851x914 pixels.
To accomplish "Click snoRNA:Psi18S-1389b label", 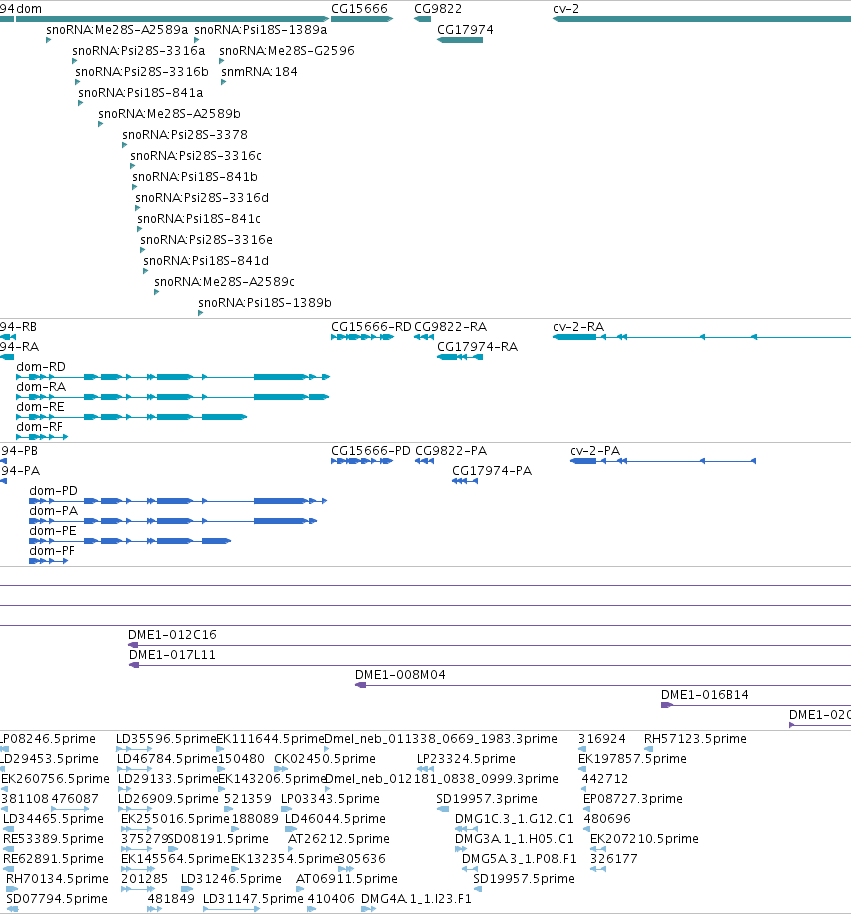I will pyautogui.click(x=265, y=303).
